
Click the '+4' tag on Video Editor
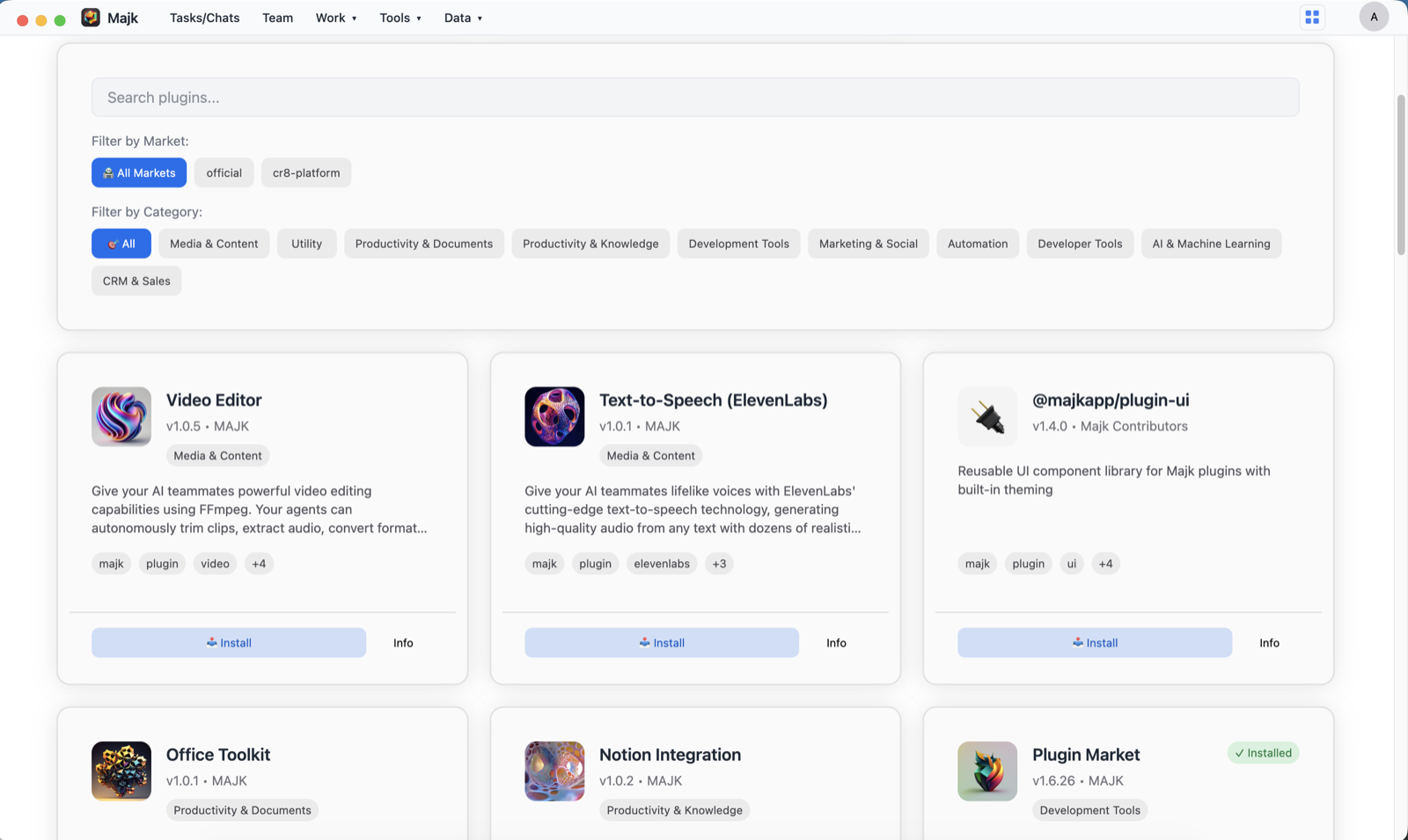(259, 564)
